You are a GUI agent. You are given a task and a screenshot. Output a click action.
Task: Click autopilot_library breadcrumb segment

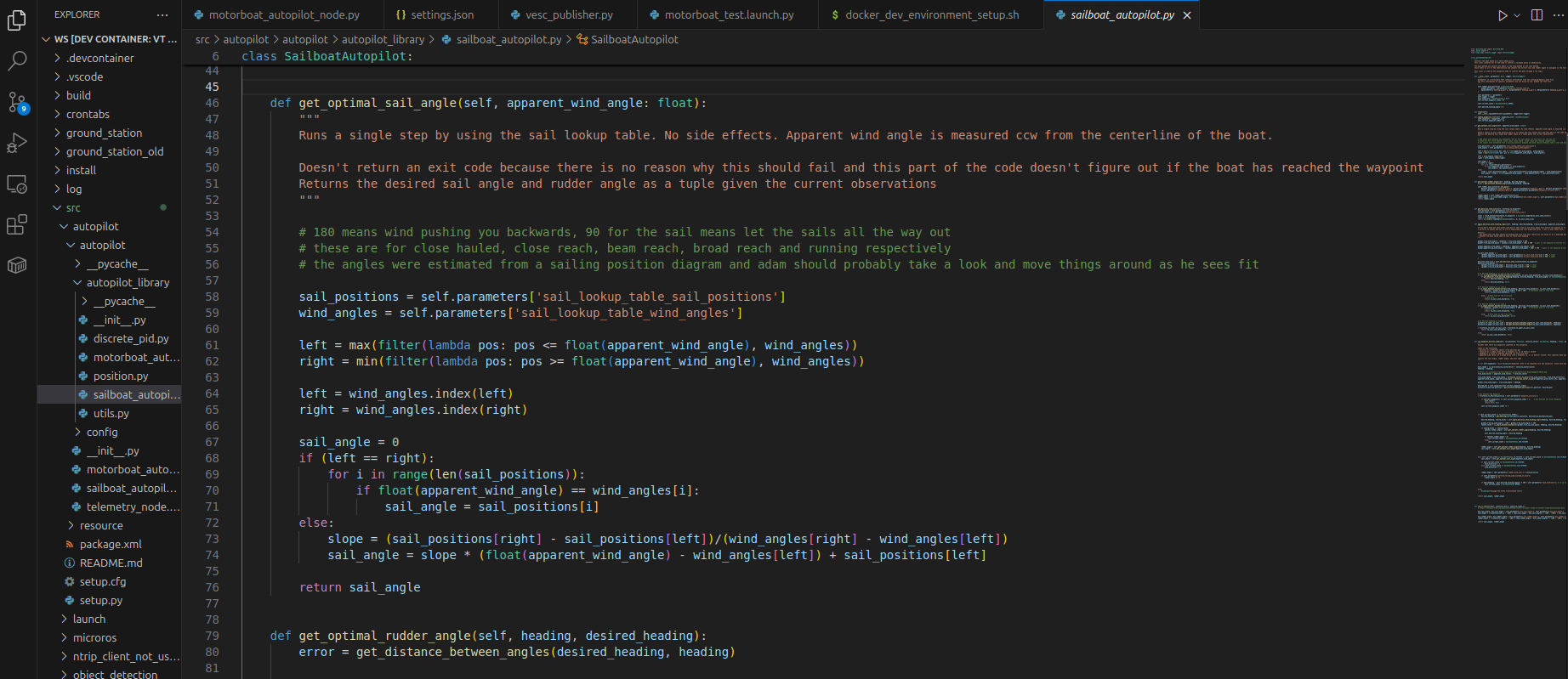383,39
